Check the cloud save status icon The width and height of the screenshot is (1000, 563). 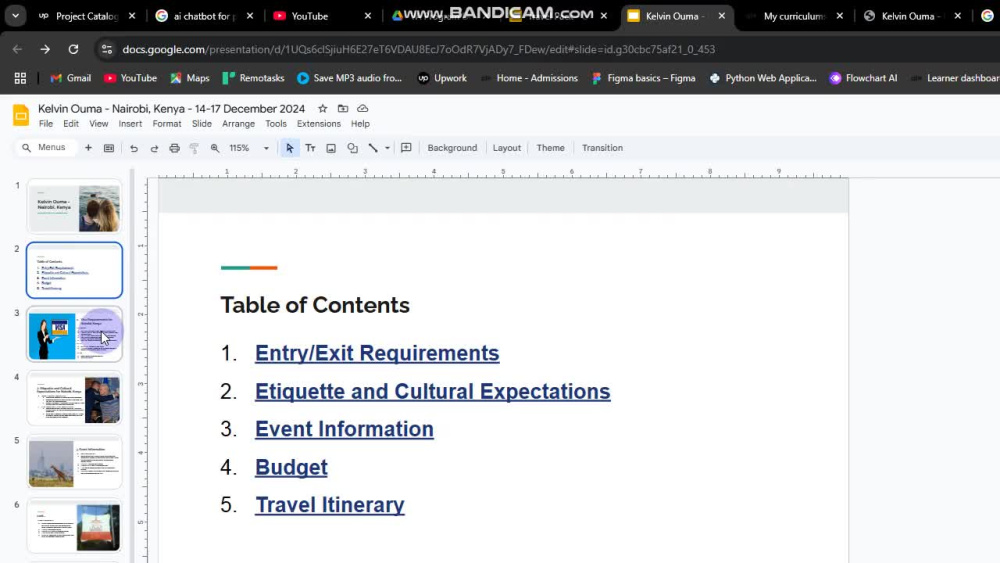362,108
